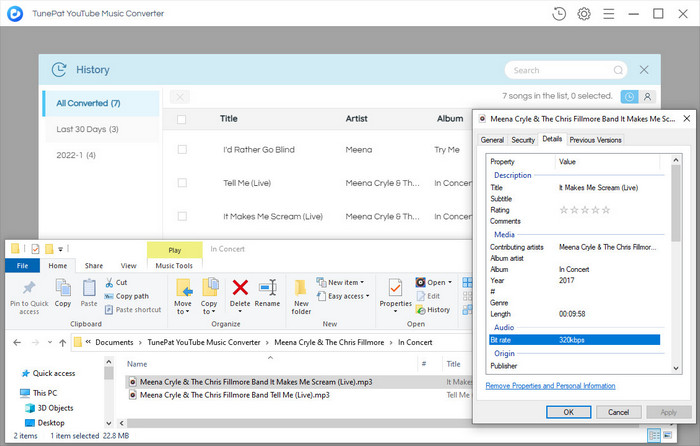
Task: Open recent locations dropdown beside forward arrow
Action: [x=50, y=342]
